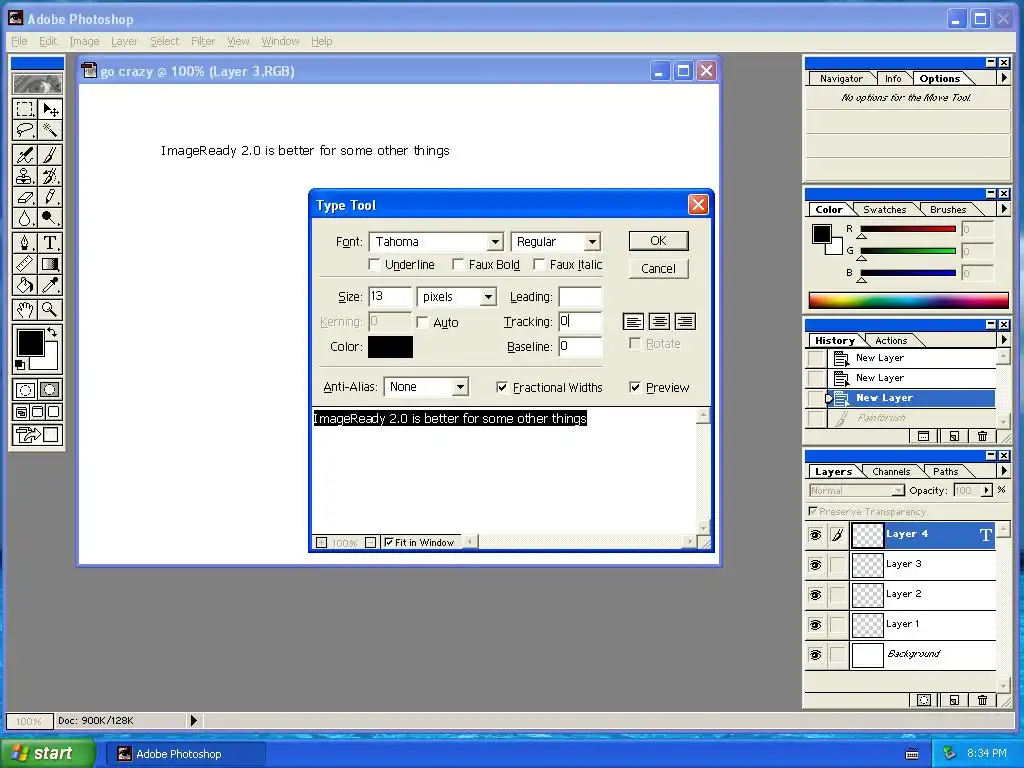Select the Type tool in toolbox

pos(50,243)
